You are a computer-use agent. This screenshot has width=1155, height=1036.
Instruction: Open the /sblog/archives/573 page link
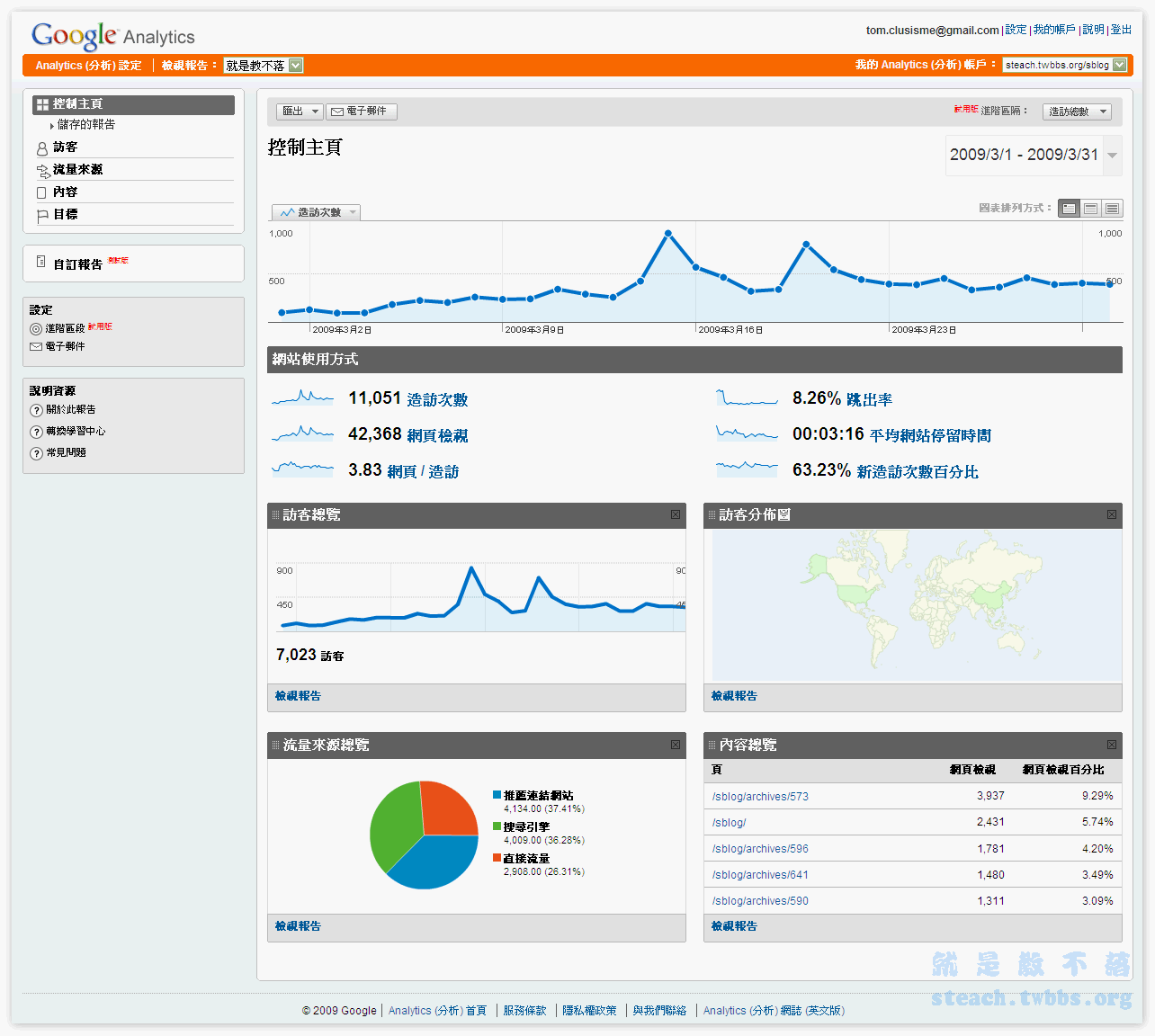coord(760,796)
